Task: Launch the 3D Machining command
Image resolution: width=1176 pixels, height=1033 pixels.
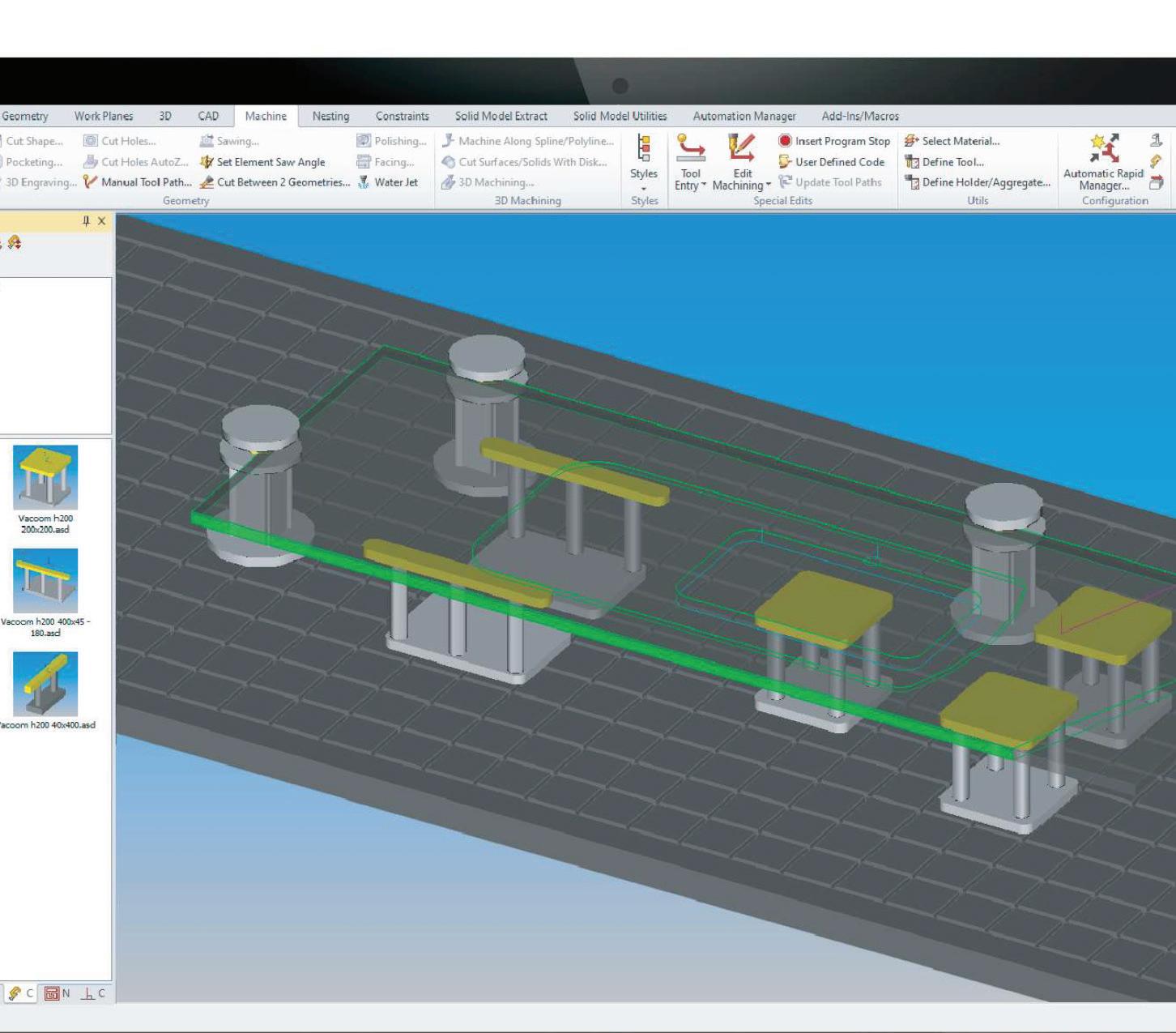Action: click(x=488, y=182)
